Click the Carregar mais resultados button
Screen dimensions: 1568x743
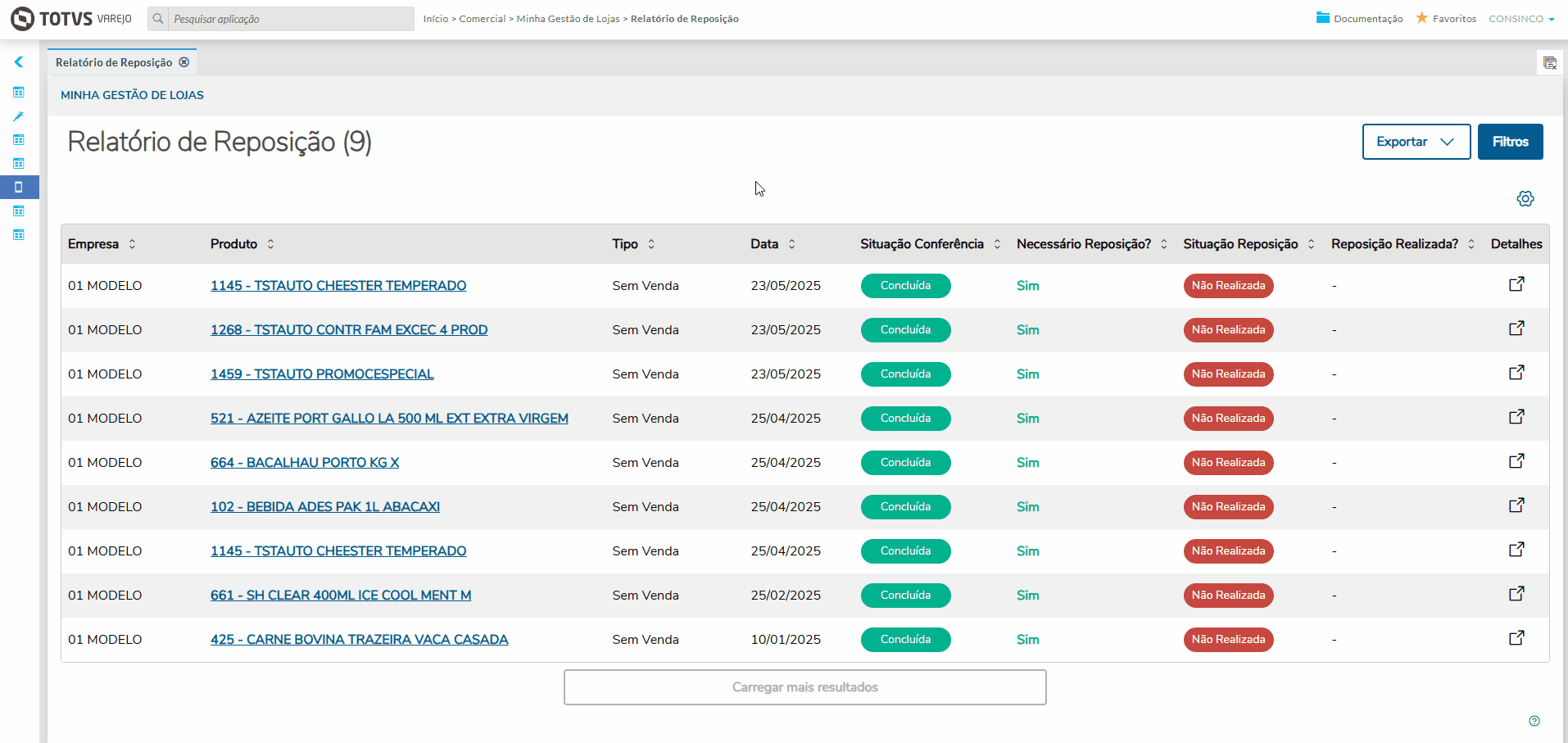tap(804, 687)
